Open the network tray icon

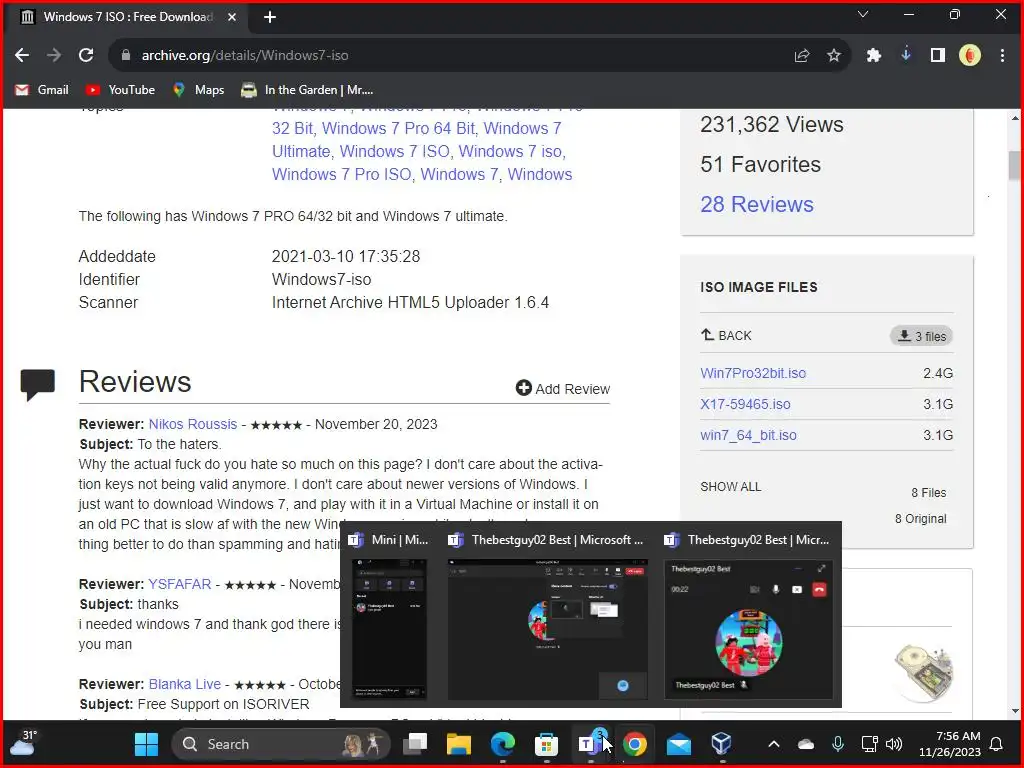869,744
